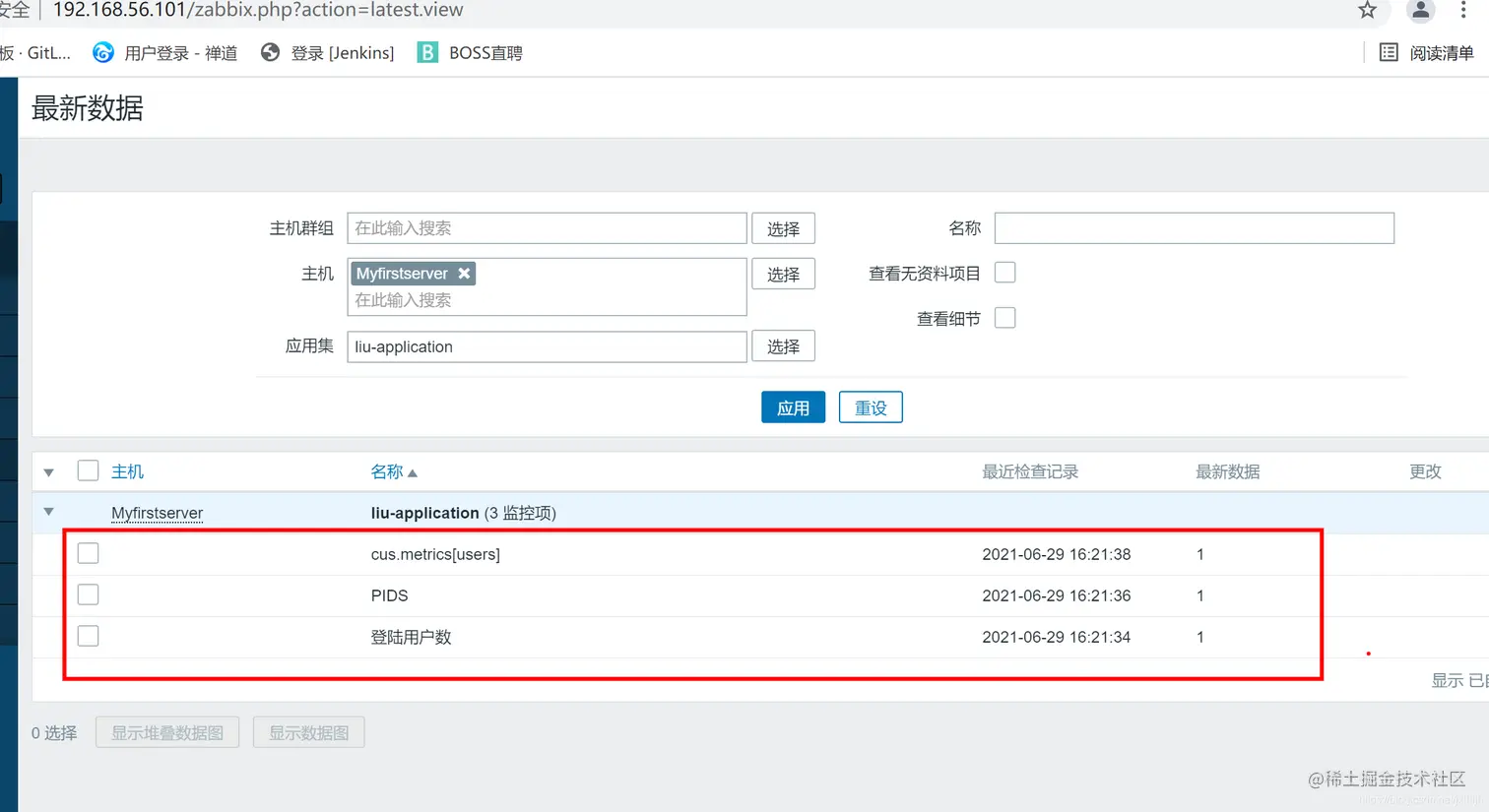Toggle the 查看细节 checkbox
Viewport: 1489px width, 812px height.
click(1004, 318)
